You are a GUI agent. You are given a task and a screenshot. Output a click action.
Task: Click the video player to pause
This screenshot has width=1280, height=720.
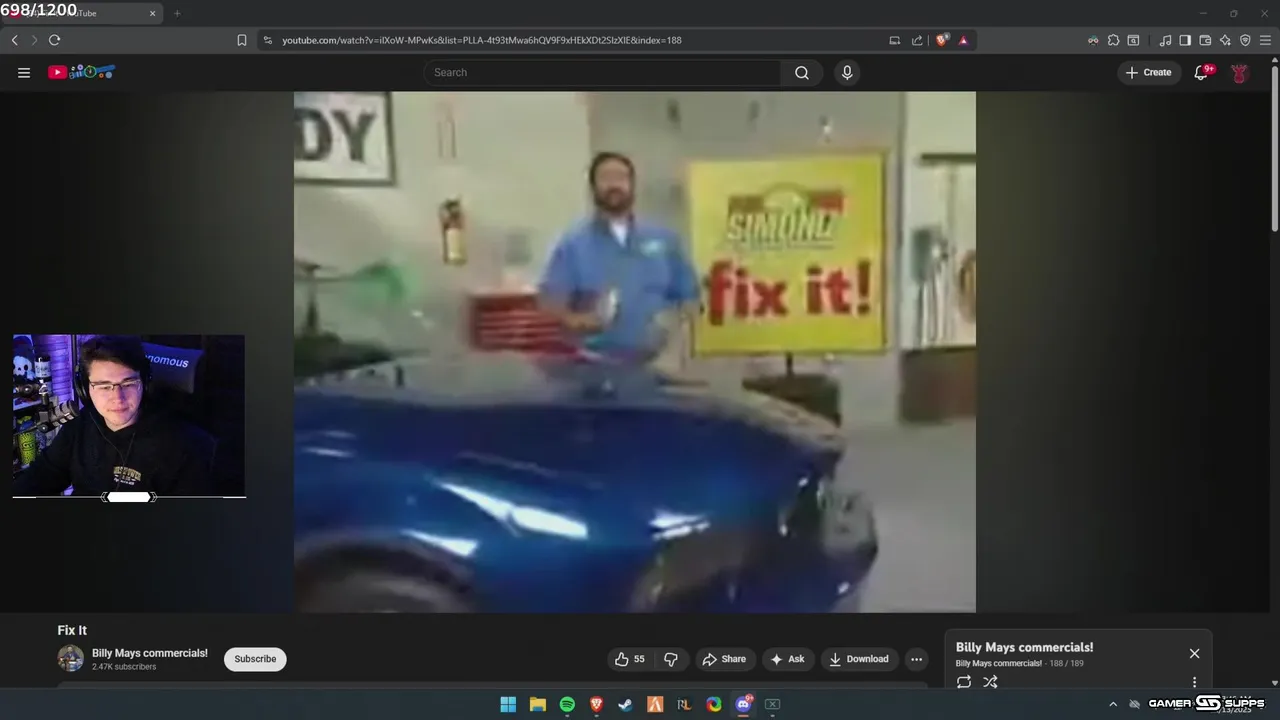(x=634, y=352)
